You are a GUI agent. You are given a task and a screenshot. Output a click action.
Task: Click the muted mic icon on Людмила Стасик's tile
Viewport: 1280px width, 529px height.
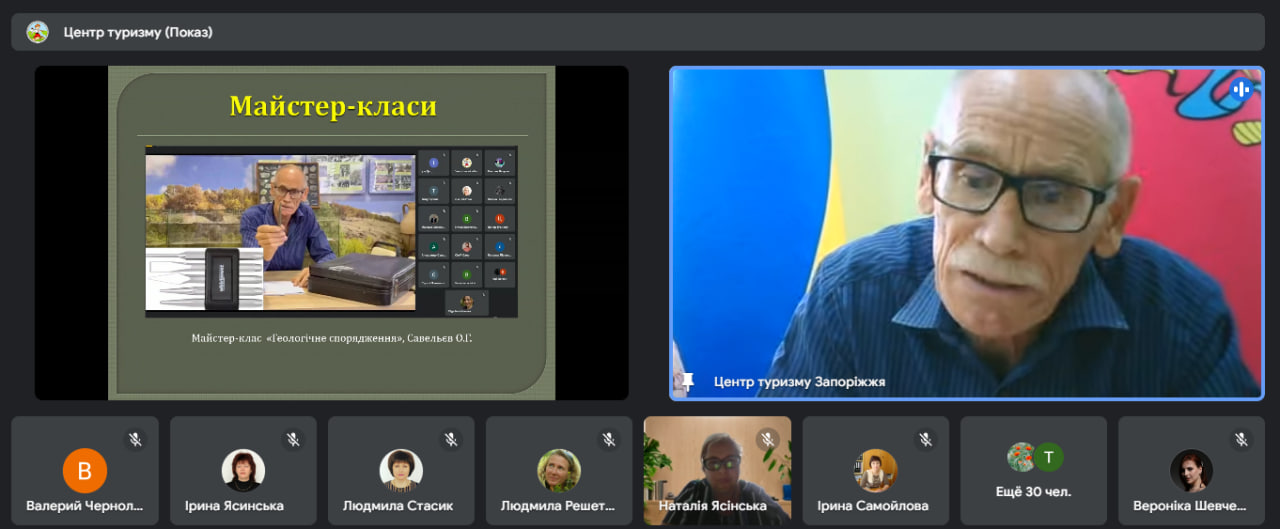coord(451,440)
